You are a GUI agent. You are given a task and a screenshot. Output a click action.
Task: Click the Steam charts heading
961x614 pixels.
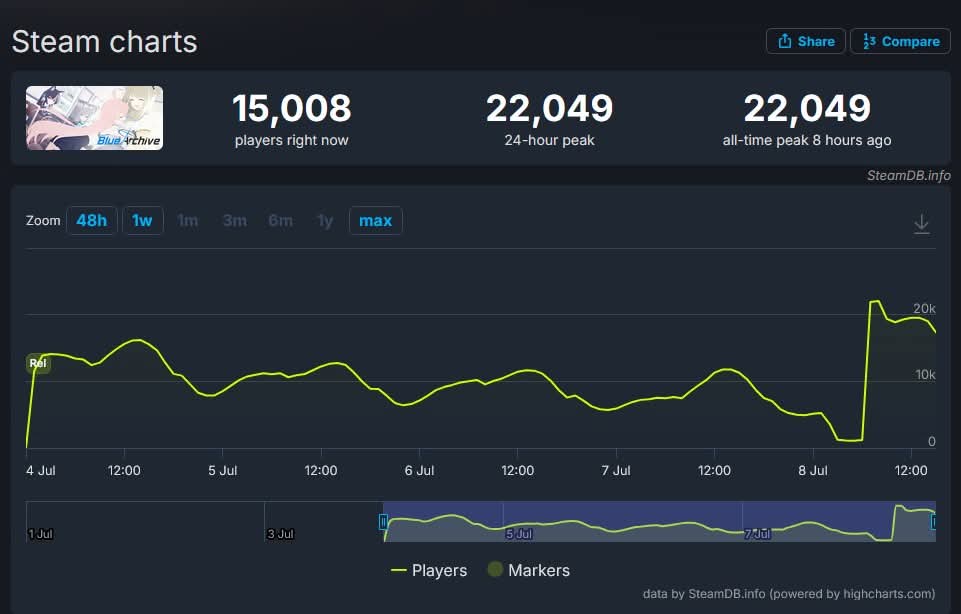coord(104,42)
